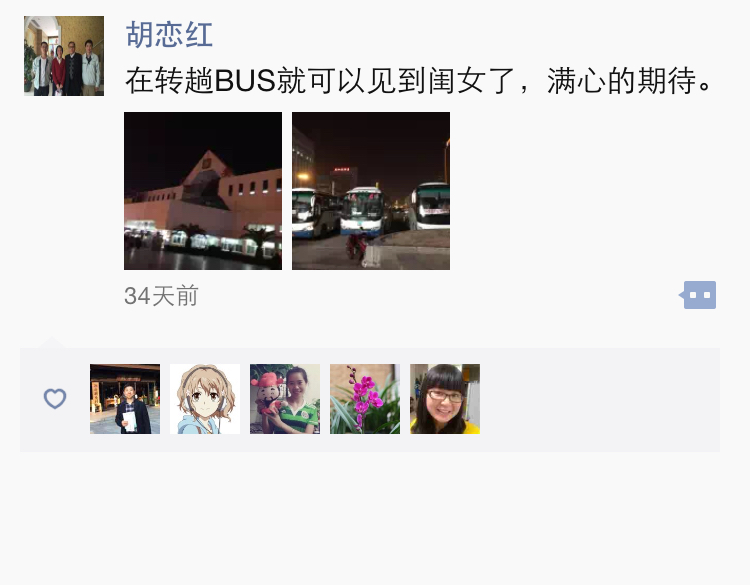This screenshot has height=585, width=750.
Task: Tap the word BUS in the caption
Action: point(245,80)
